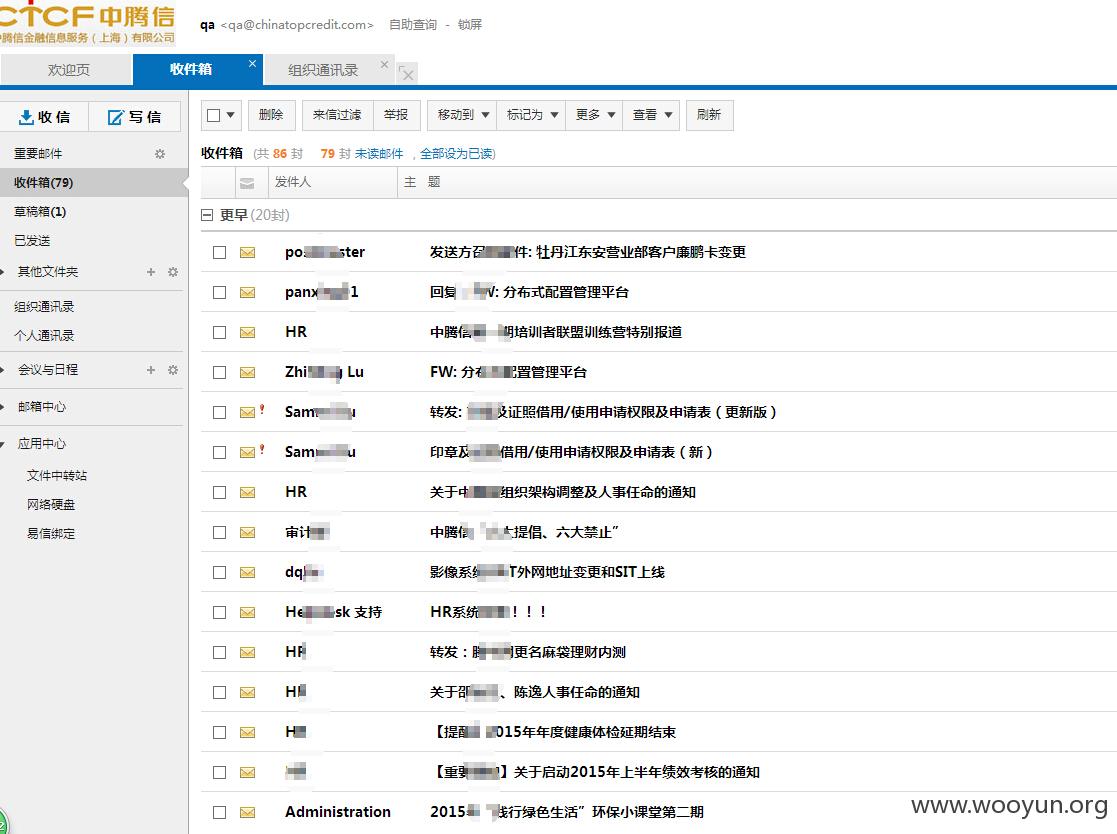This screenshot has width=1117, height=834.
Task: Open settings gear next to 重要邮件
Action: 160,154
